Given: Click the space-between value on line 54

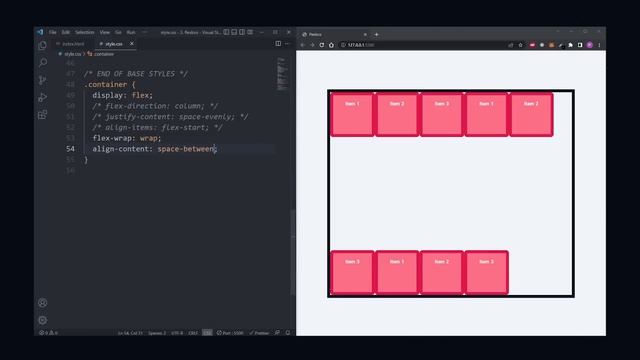Looking at the screenshot, I should pos(186,149).
